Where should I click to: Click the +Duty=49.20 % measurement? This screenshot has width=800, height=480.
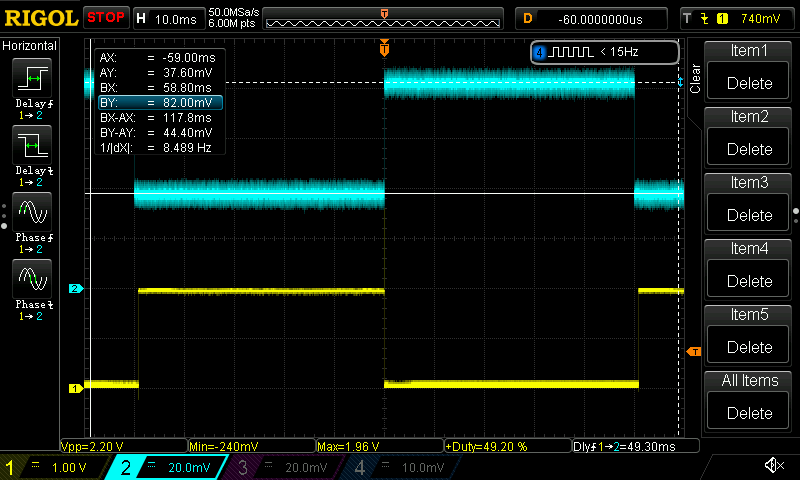[x=508, y=446]
